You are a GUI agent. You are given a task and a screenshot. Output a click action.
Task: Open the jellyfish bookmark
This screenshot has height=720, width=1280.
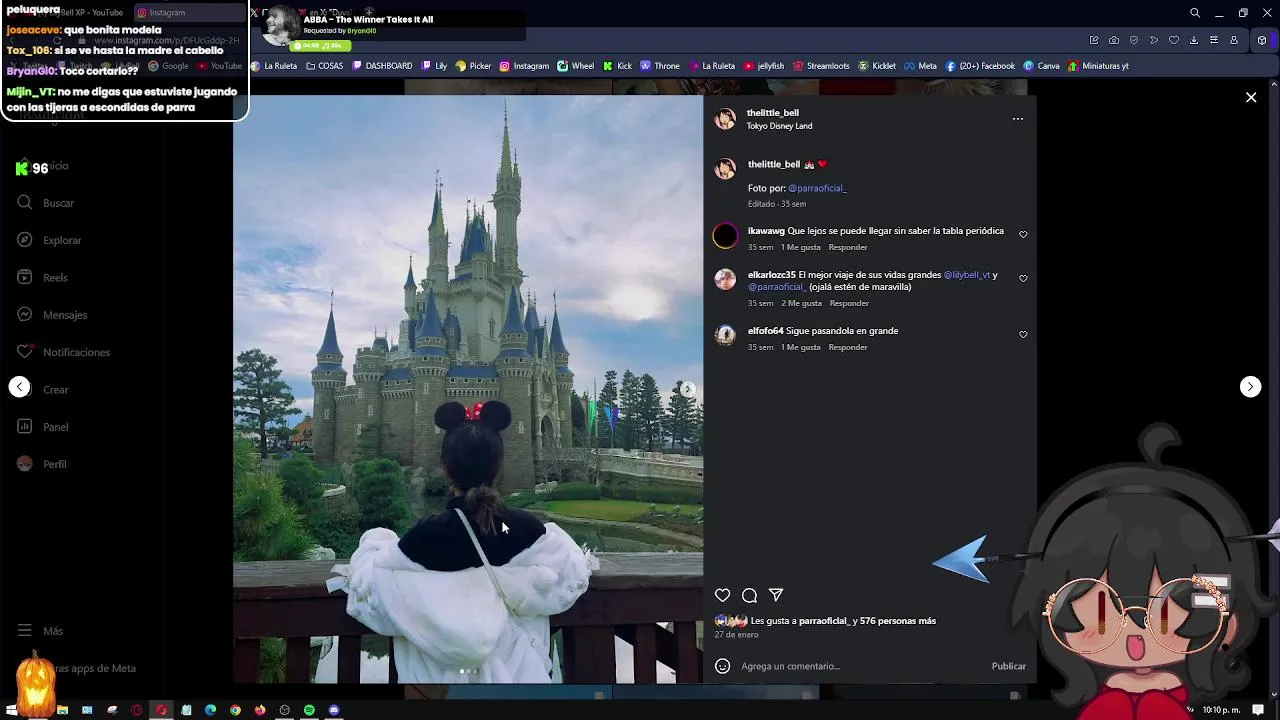tap(763, 66)
